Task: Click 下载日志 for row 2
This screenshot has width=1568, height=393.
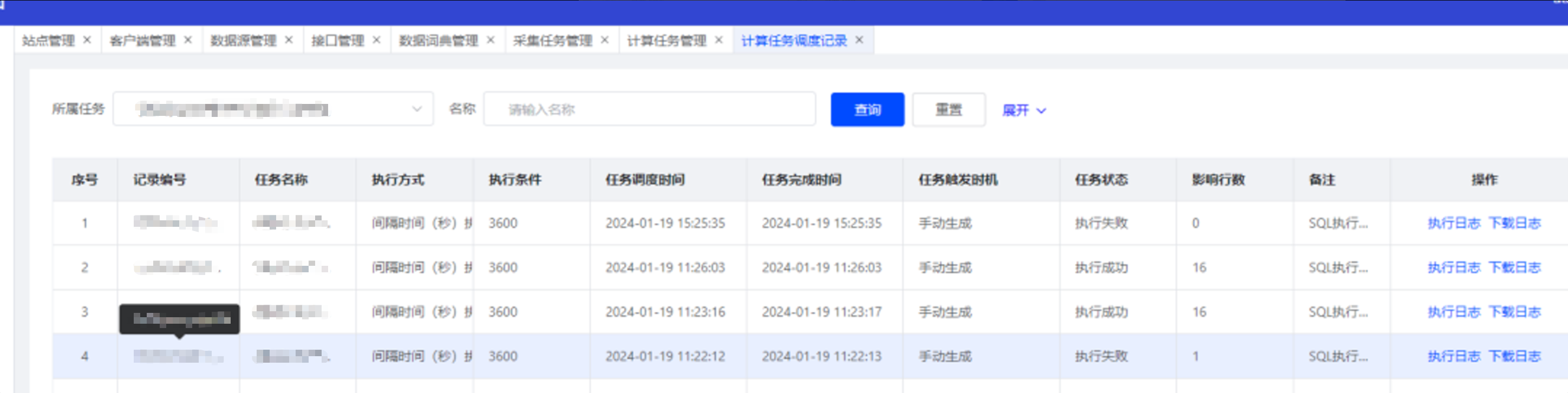Action: pos(1515,267)
